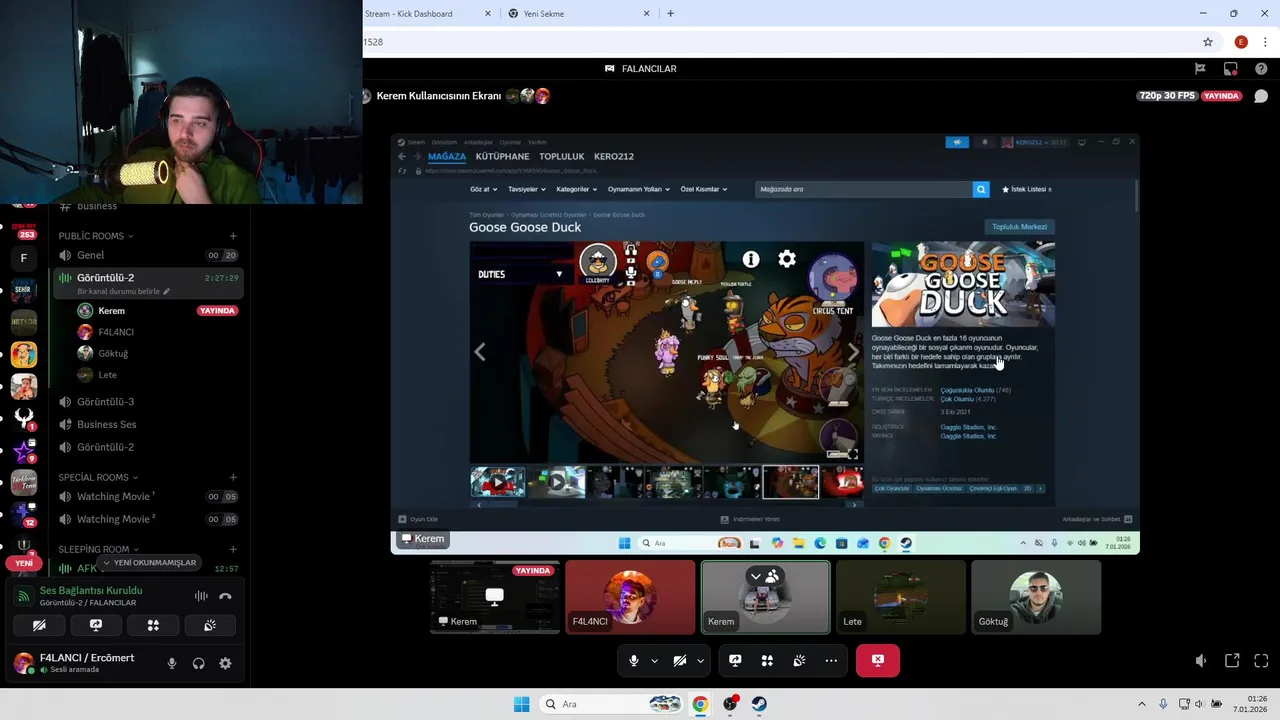The image size is (1280, 720).
Task: Open soundboard in voice panel
Action: [x=210, y=625]
